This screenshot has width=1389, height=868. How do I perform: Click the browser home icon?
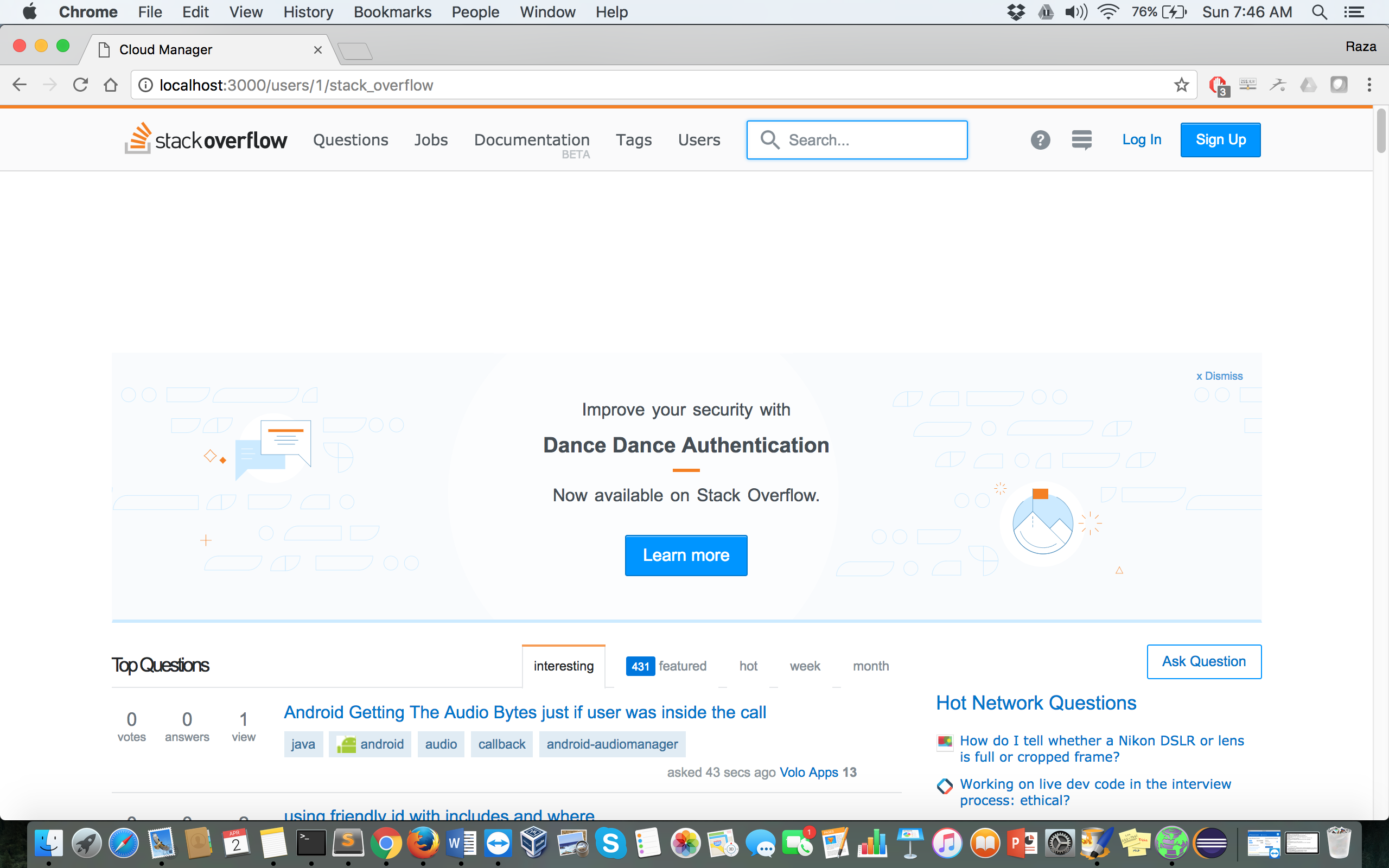[111, 85]
